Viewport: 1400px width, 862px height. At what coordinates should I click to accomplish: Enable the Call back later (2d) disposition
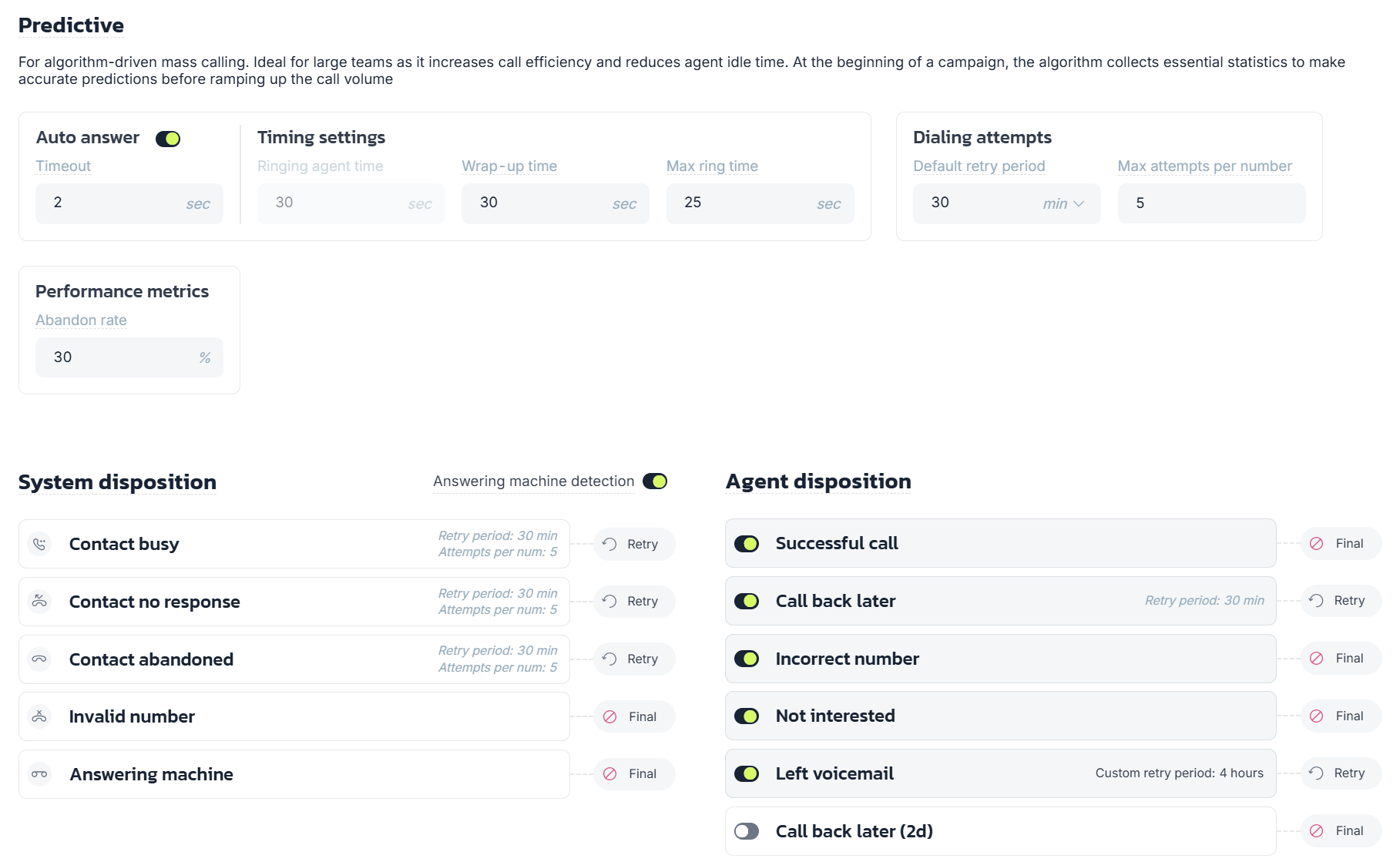747,831
